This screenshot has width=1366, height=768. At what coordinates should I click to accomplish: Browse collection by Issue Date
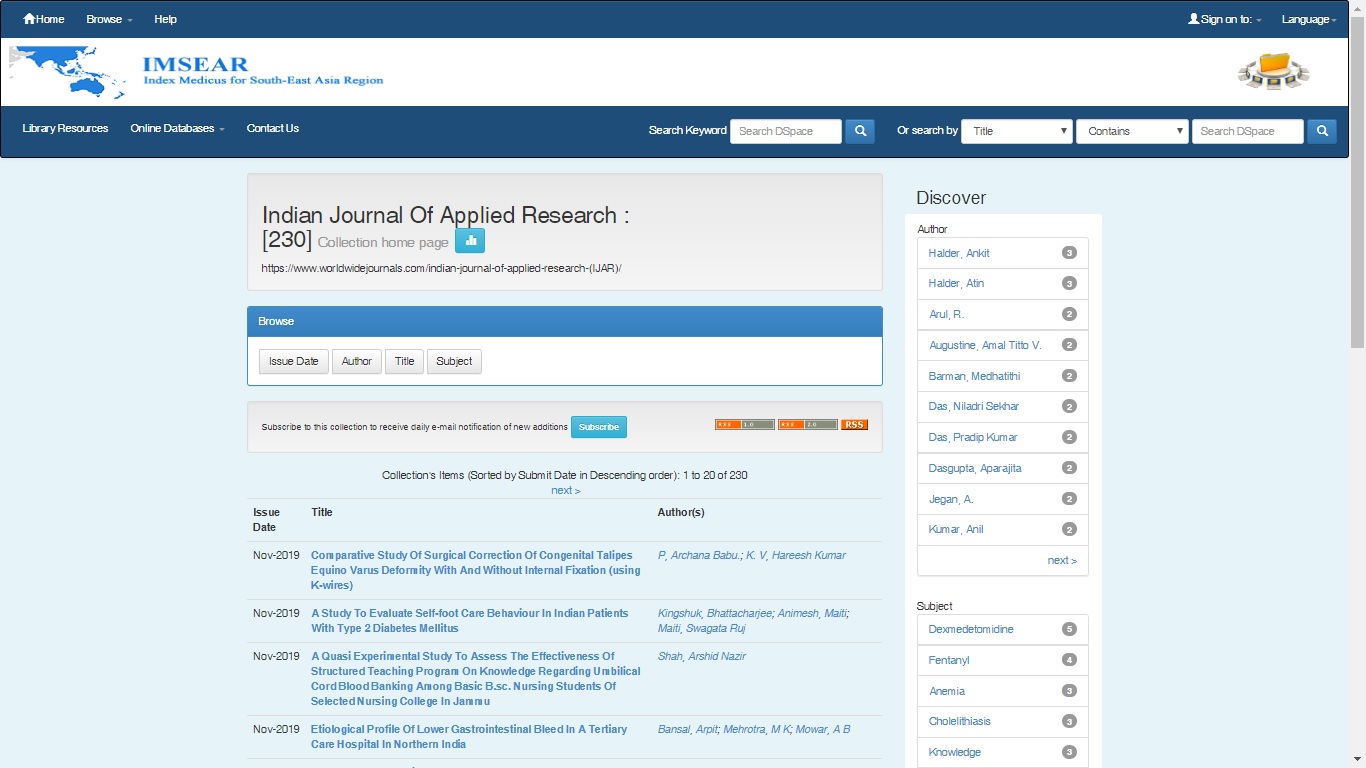tap(293, 361)
